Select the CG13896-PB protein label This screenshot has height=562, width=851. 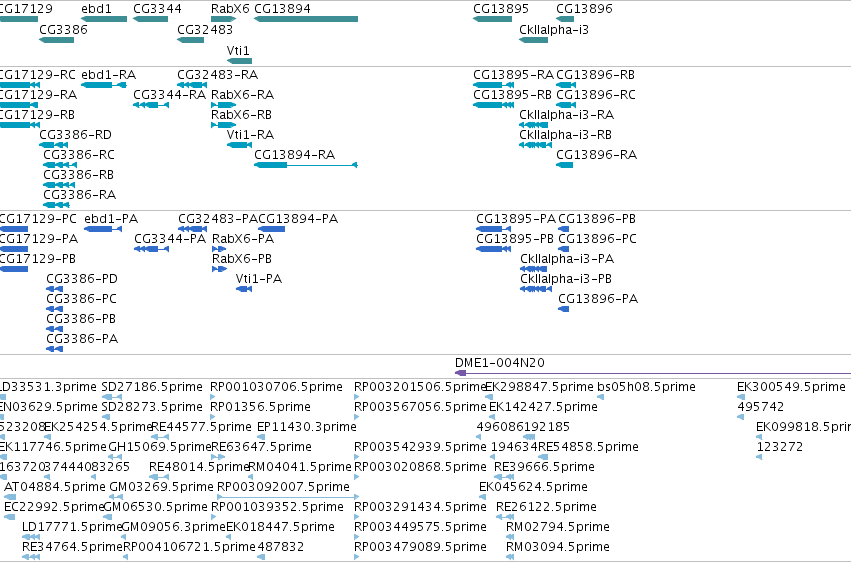(x=597, y=219)
